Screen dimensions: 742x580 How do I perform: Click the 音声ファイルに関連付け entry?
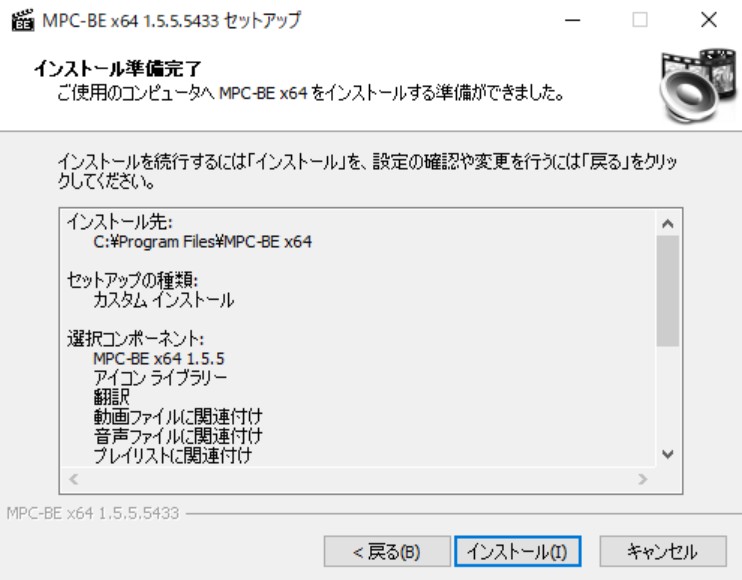pyautogui.click(x=178, y=436)
